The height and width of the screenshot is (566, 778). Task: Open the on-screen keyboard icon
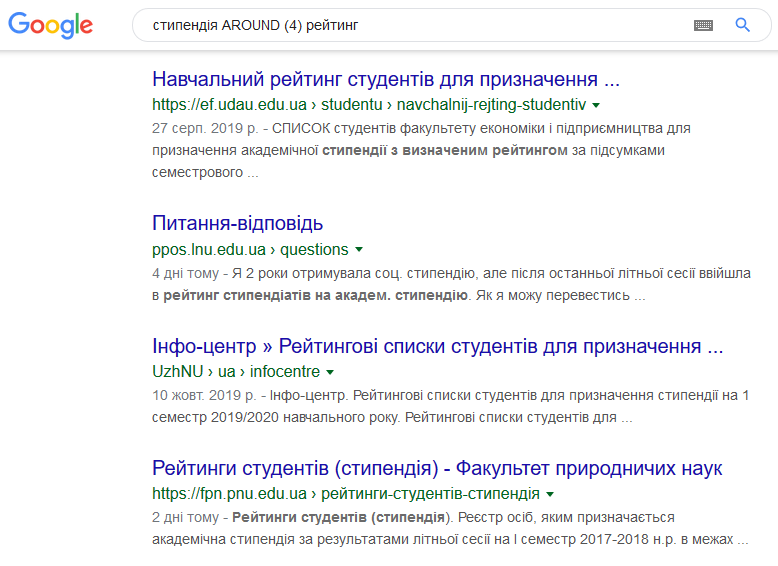click(x=703, y=25)
